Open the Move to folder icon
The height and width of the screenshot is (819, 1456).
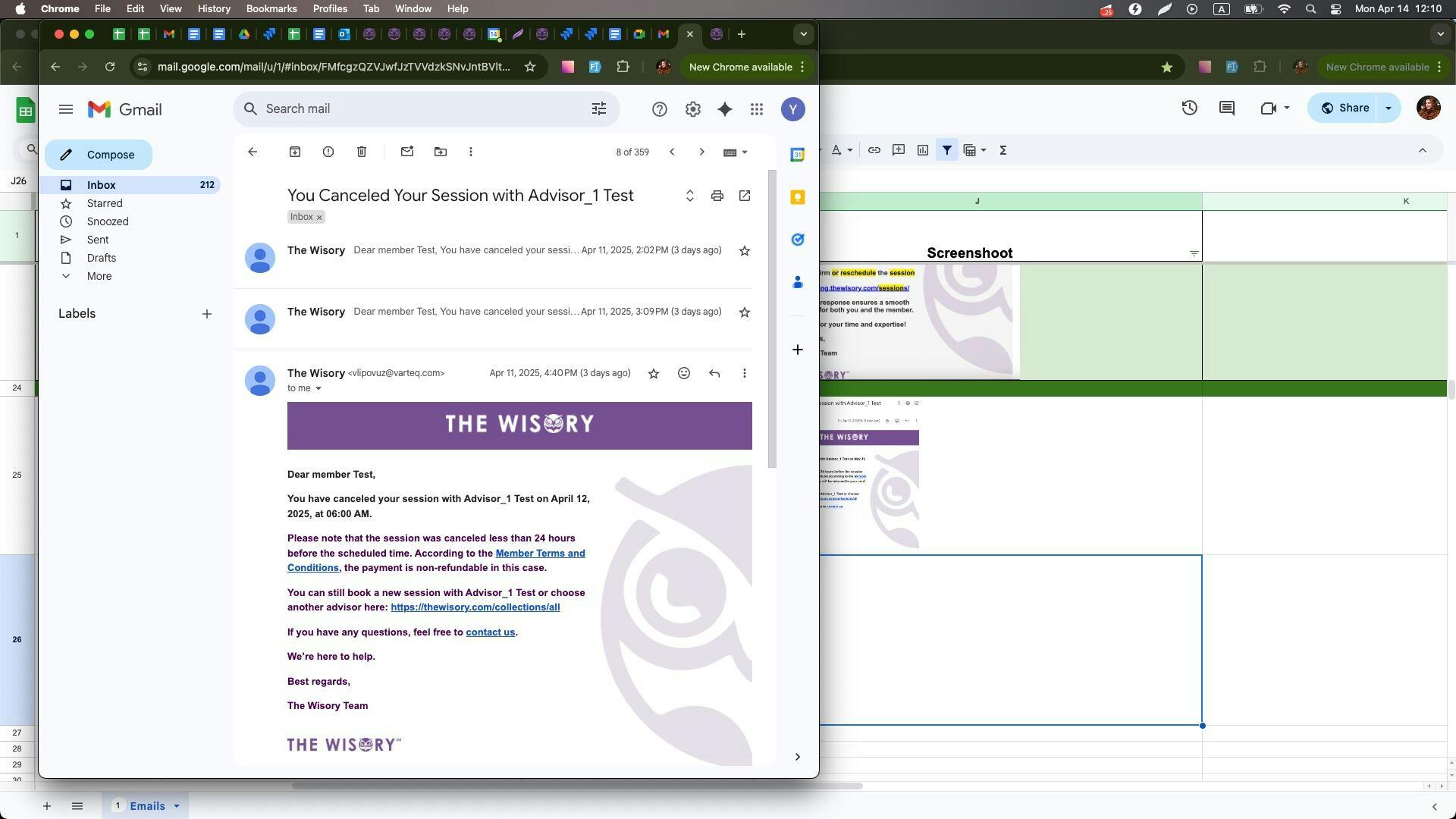pyautogui.click(x=441, y=152)
